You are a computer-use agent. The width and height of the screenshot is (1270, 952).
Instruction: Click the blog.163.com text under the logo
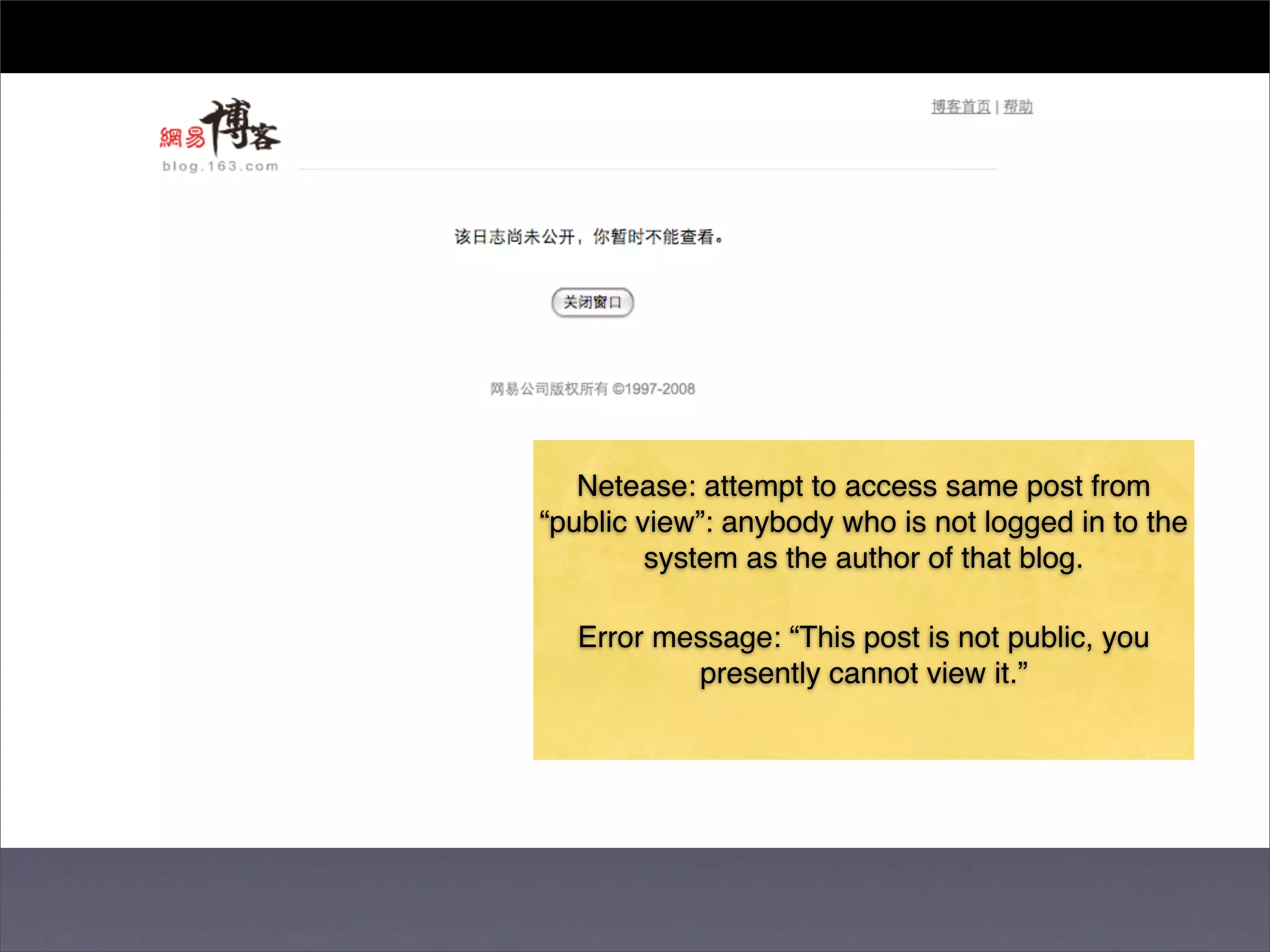[220, 166]
